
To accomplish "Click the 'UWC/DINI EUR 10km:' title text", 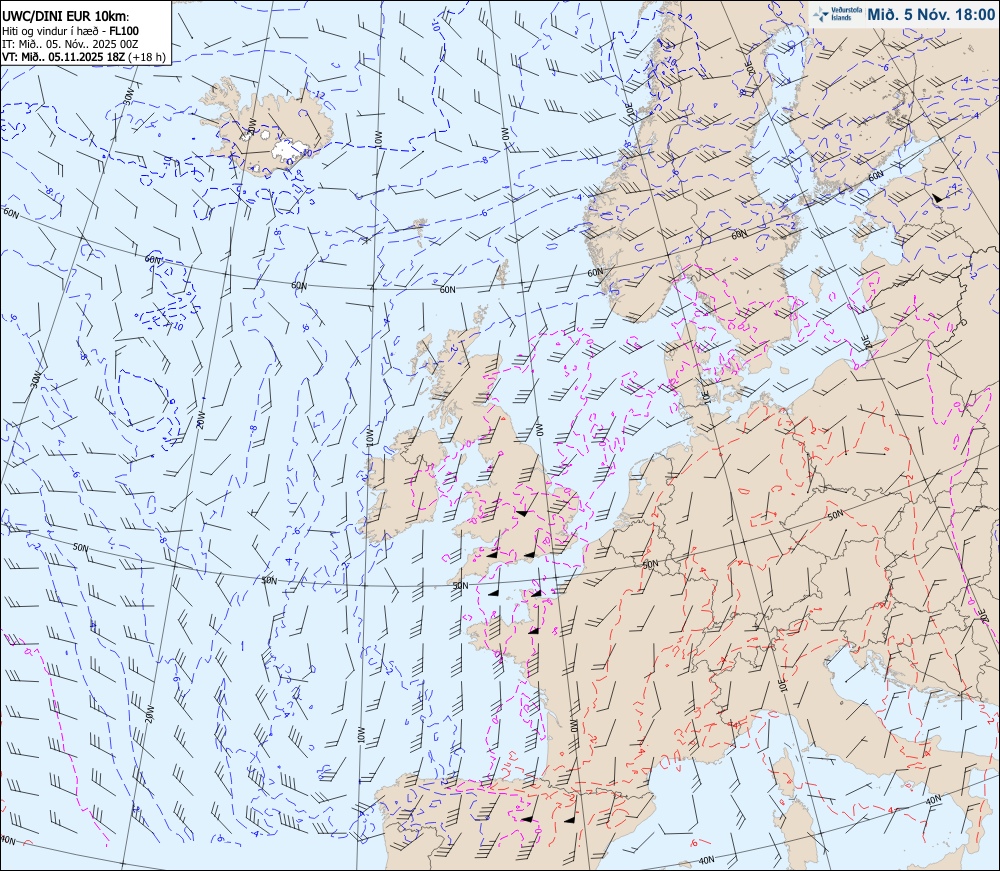I will pyautogui.click(x=66, y=17).
